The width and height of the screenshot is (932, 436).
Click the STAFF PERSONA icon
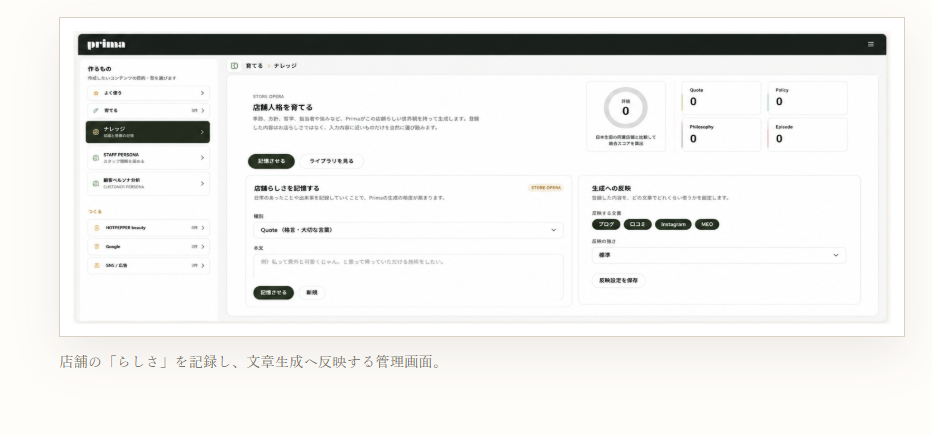tap(96, 157)
